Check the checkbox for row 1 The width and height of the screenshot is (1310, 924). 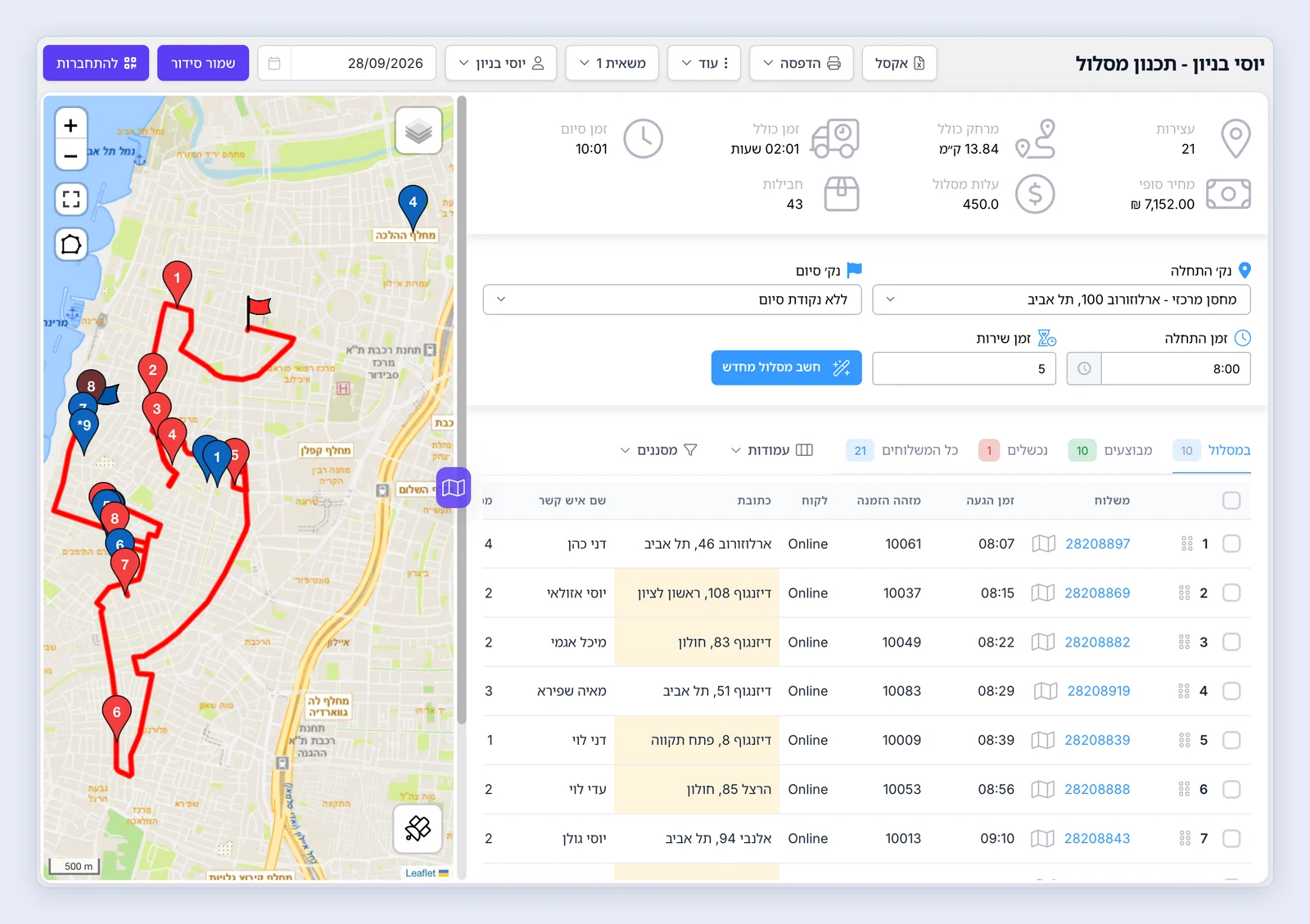[1231, 543]
